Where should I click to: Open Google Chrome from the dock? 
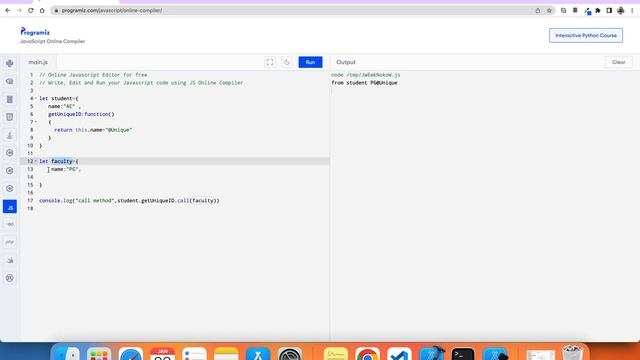[x=367, y=353]
